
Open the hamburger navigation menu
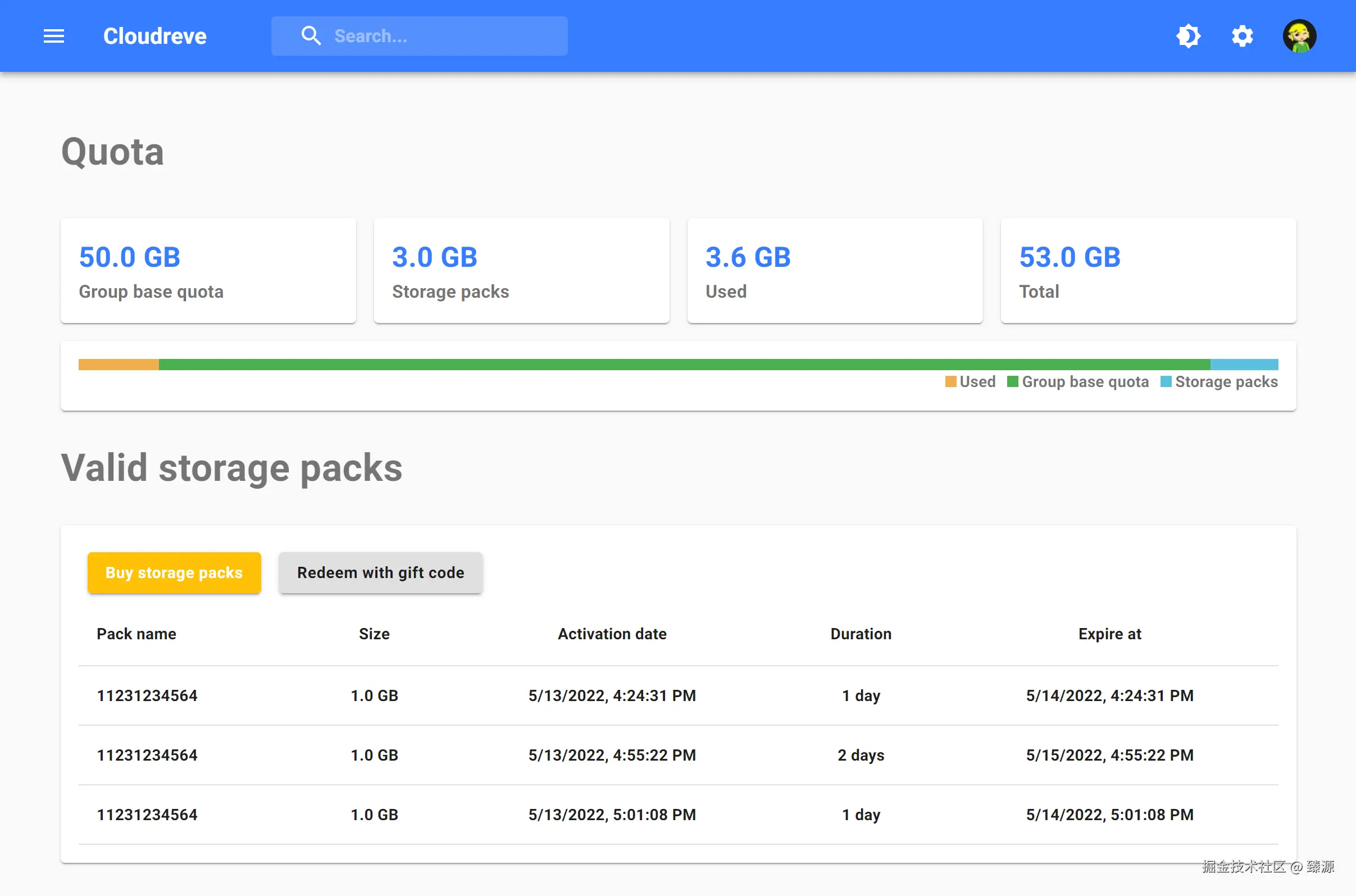(54, 36)
